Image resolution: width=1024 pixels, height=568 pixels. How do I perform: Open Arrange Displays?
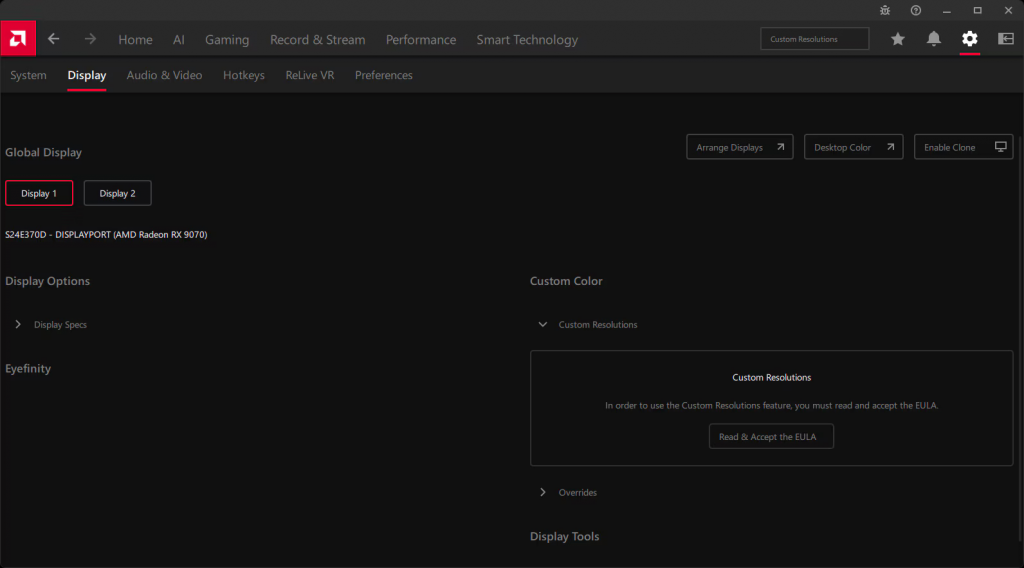click(740, 147)
